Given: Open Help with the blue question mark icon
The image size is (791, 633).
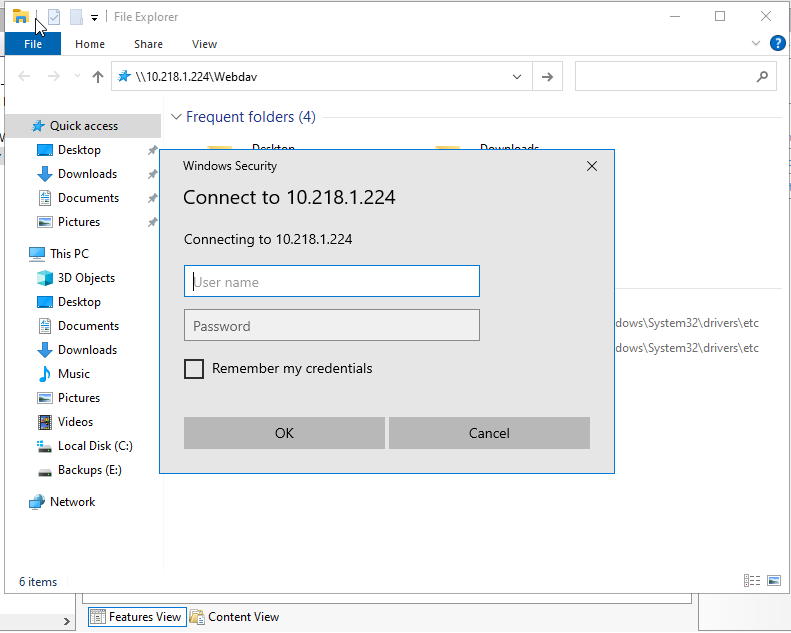Looking at the screenshot, I should click(777, 43).
